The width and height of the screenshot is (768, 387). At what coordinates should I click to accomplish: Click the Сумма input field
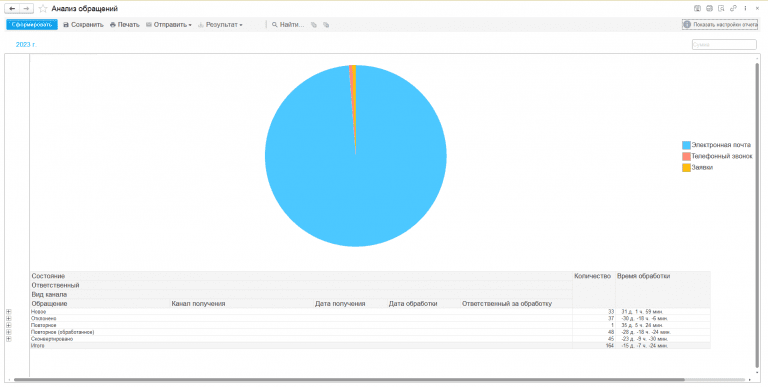click(724, 45)
